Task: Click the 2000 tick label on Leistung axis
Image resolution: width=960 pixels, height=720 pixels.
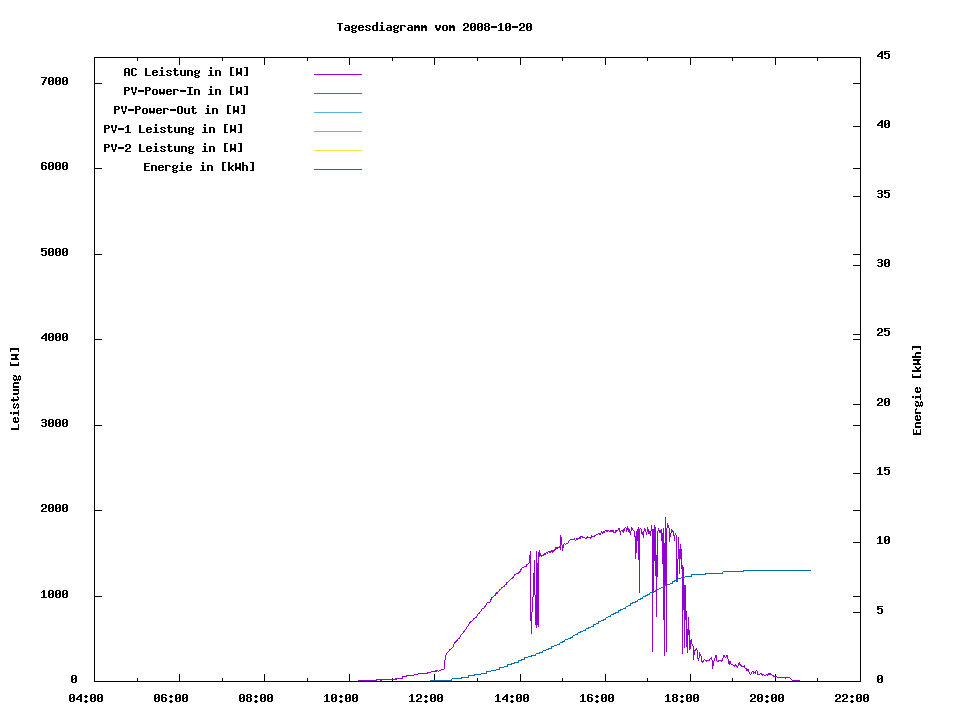Action: click(x=54, y=509)
